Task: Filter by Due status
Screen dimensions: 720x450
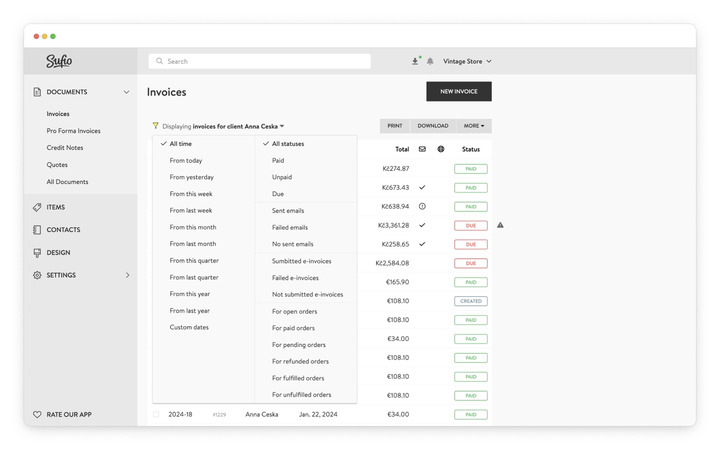Action: click(x=278, y=194)
